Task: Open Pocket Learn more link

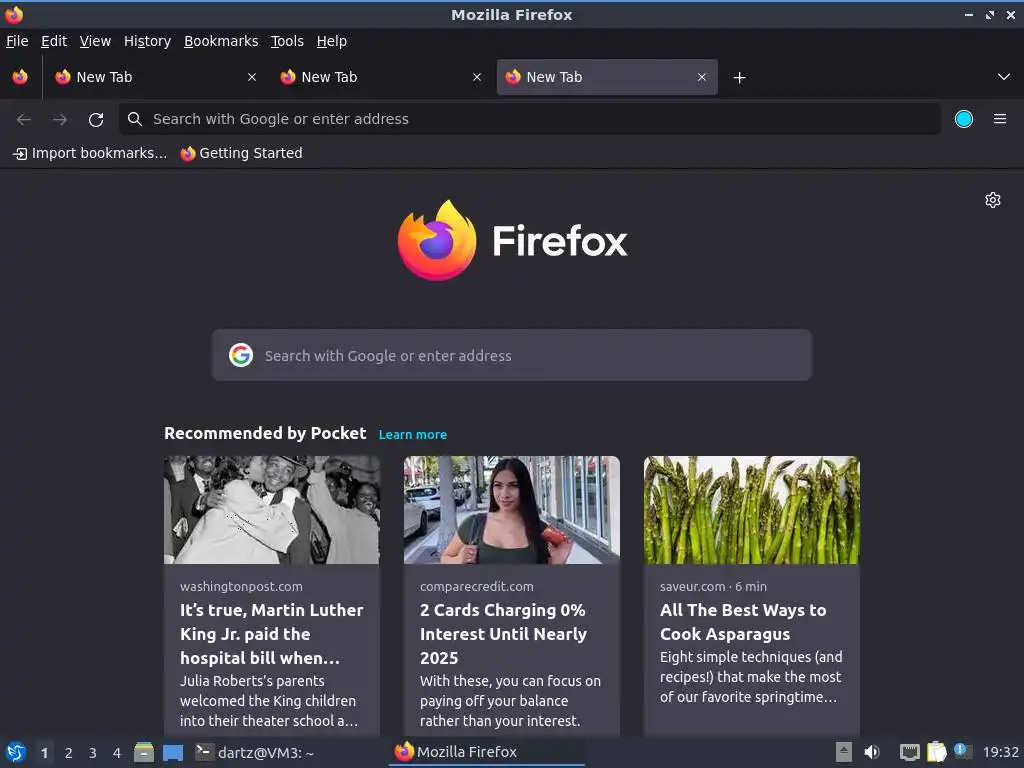Action: (413, 435)
